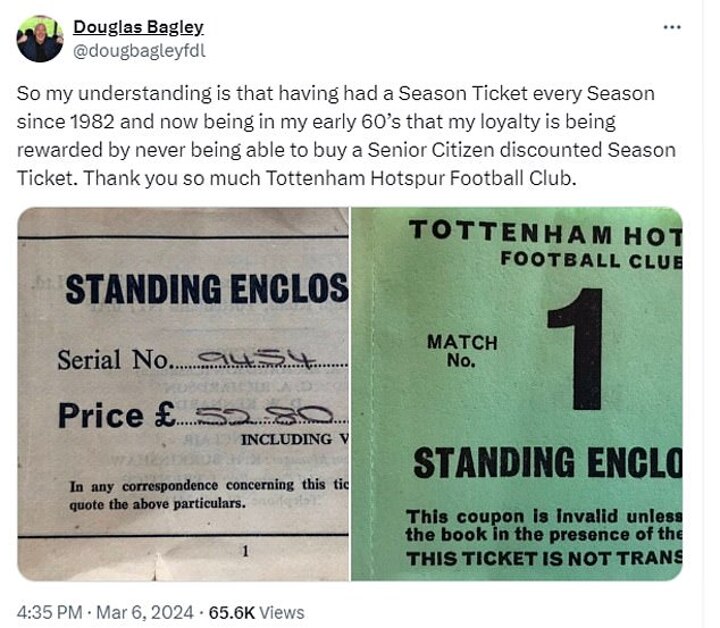Click FOOTBALL CLUB text on green ticket
Image resolution: width=720 pixels, height=628 pixels.
590,260
